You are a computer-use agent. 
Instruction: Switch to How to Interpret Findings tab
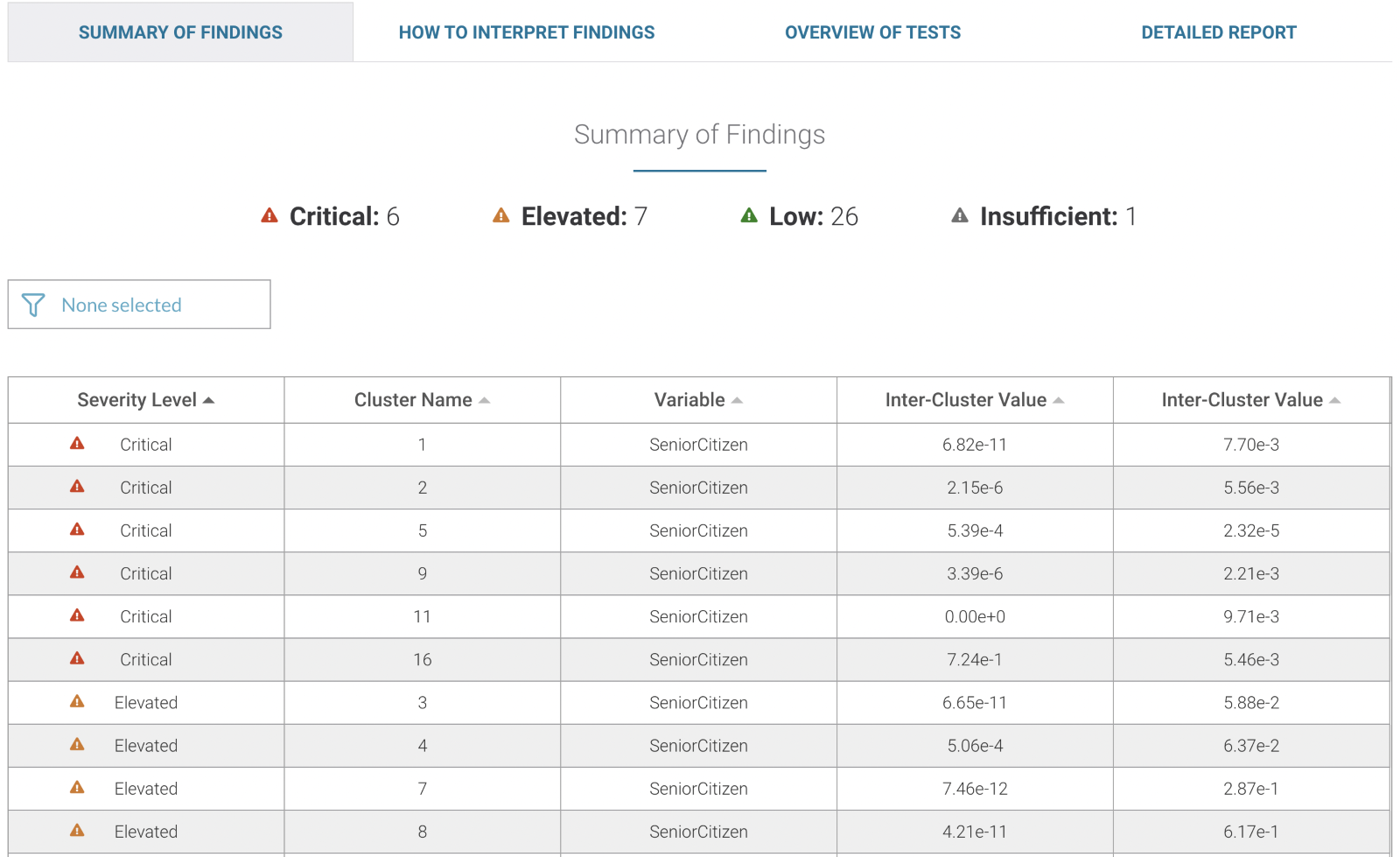tap(527, 32)
